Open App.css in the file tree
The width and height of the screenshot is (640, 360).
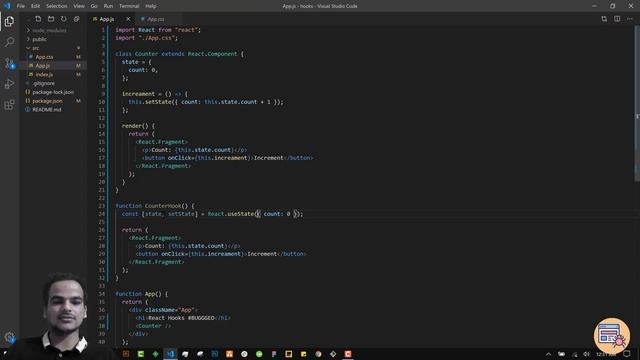click(x=44, y=57)
